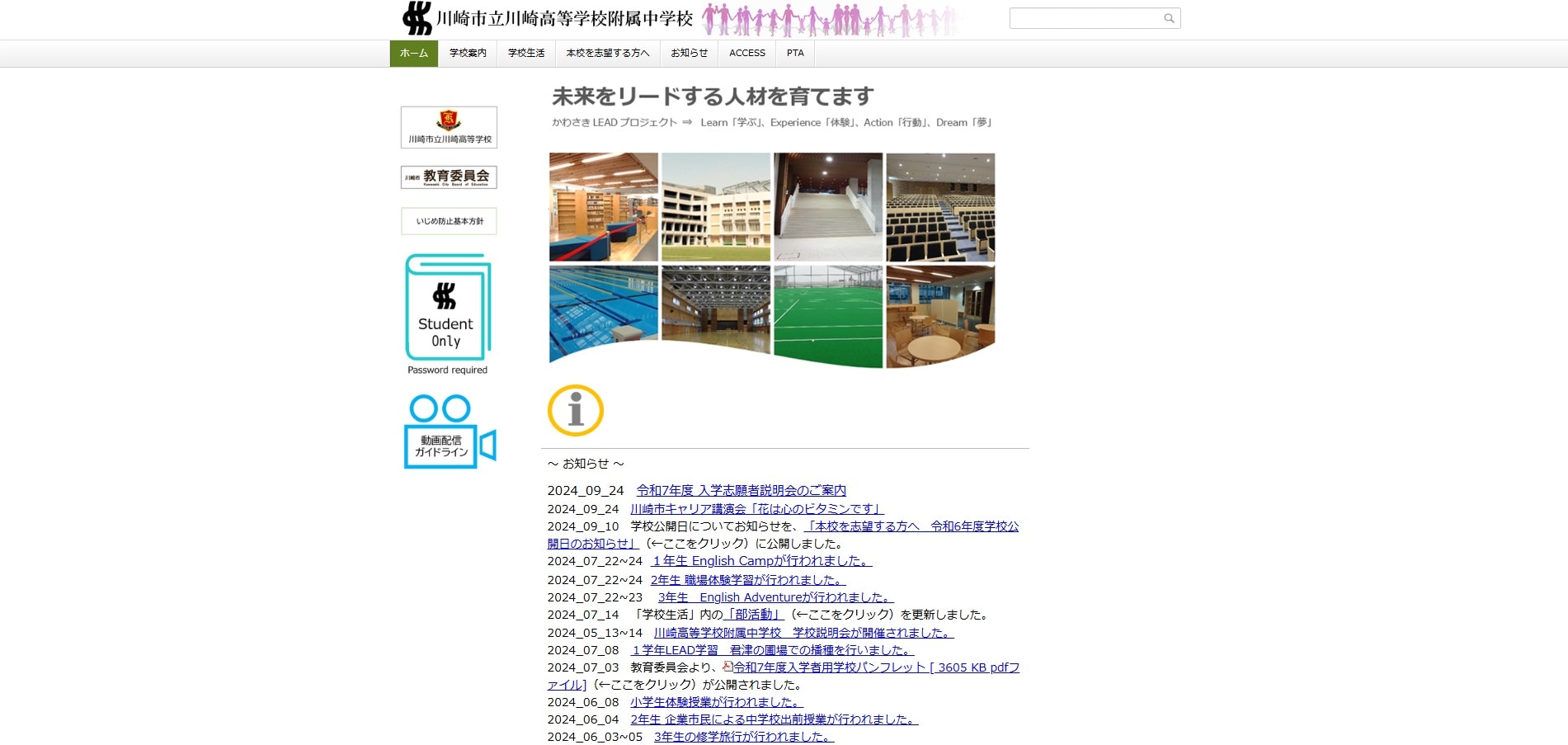The width and height of the screenshot is (1568, 745).
Task: Open the 学校案内 menu item
Action: click(468, 53)
